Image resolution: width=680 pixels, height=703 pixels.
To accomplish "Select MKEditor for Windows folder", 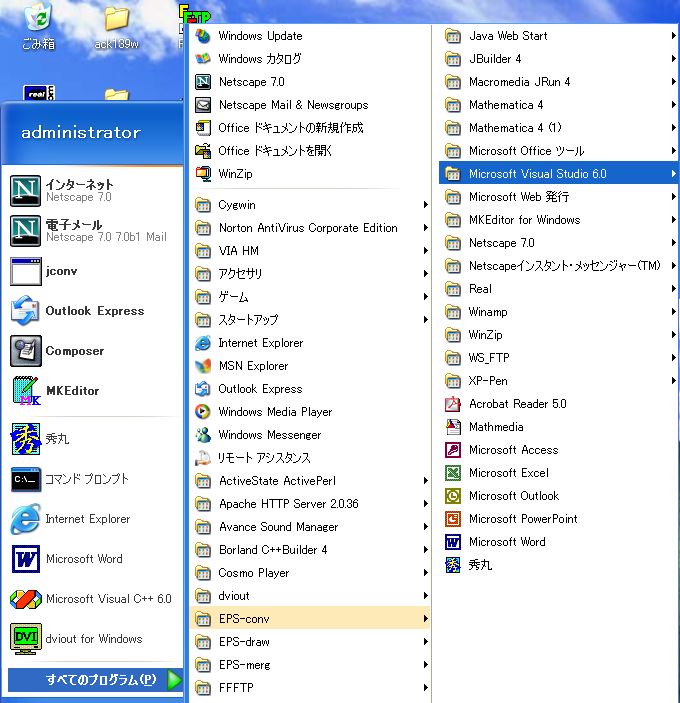I will tap(559, 220).
